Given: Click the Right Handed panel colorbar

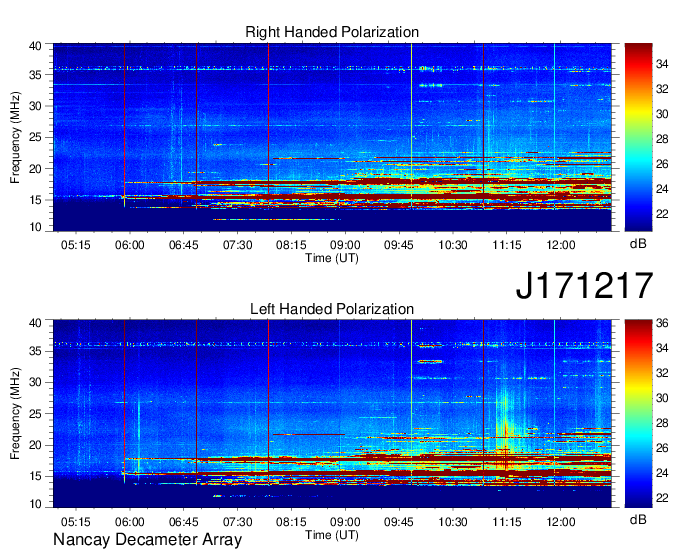Looking at the screenshot, I should pos(638,137).
